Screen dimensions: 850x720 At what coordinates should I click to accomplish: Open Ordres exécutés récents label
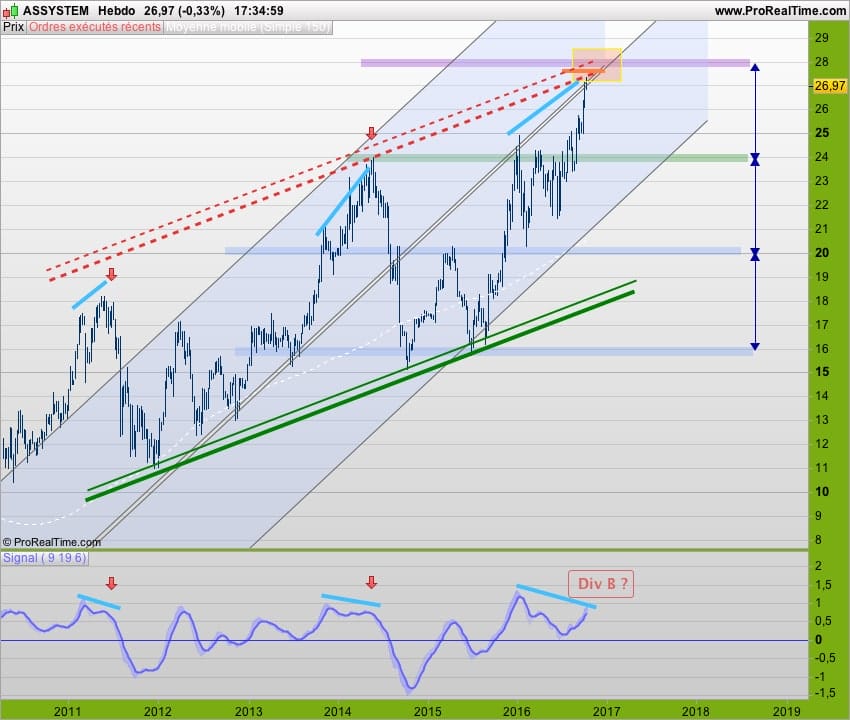pyautogui.click(x=95, y=27)
